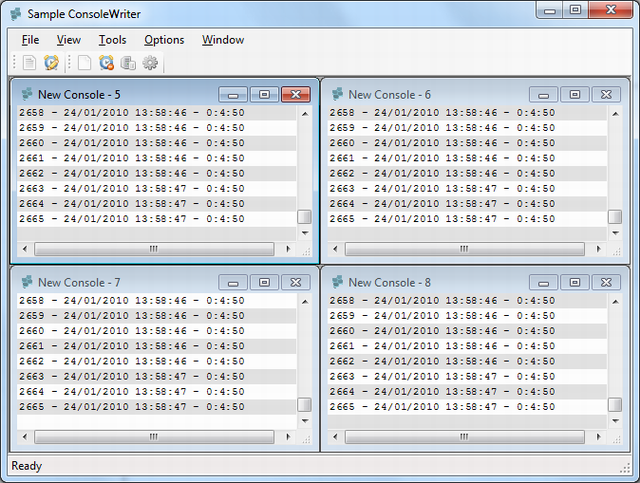Select row 2664 in New Console - 7
The height and width of the screenshot is (483, 640).
tap(157, 392)
